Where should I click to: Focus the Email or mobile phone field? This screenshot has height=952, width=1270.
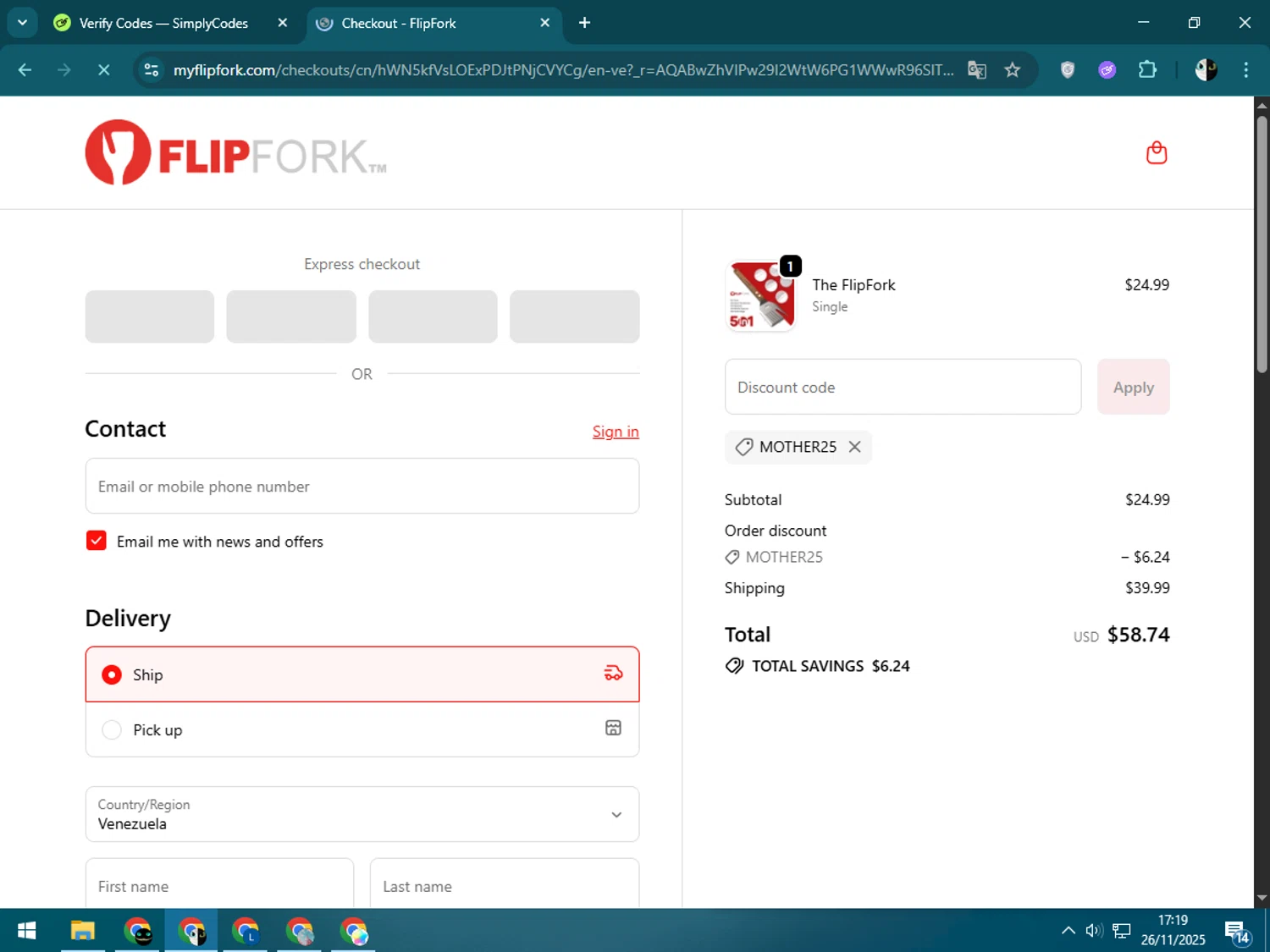point(362,486)
